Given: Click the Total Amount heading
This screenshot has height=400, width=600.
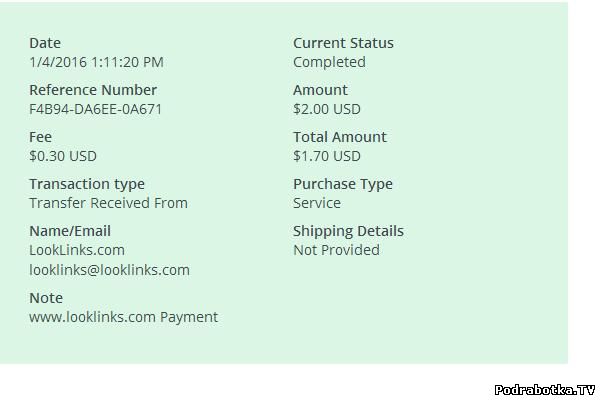Looking at the screenshot, I should click(x=340, y=137).
